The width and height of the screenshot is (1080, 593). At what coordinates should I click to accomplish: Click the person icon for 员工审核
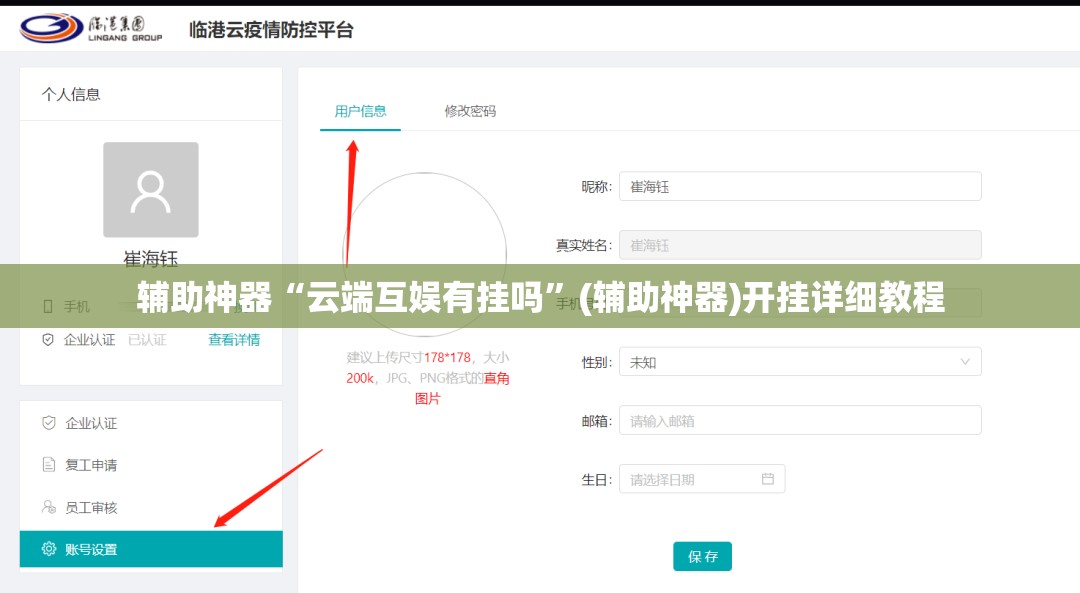[x=48, y=508]
